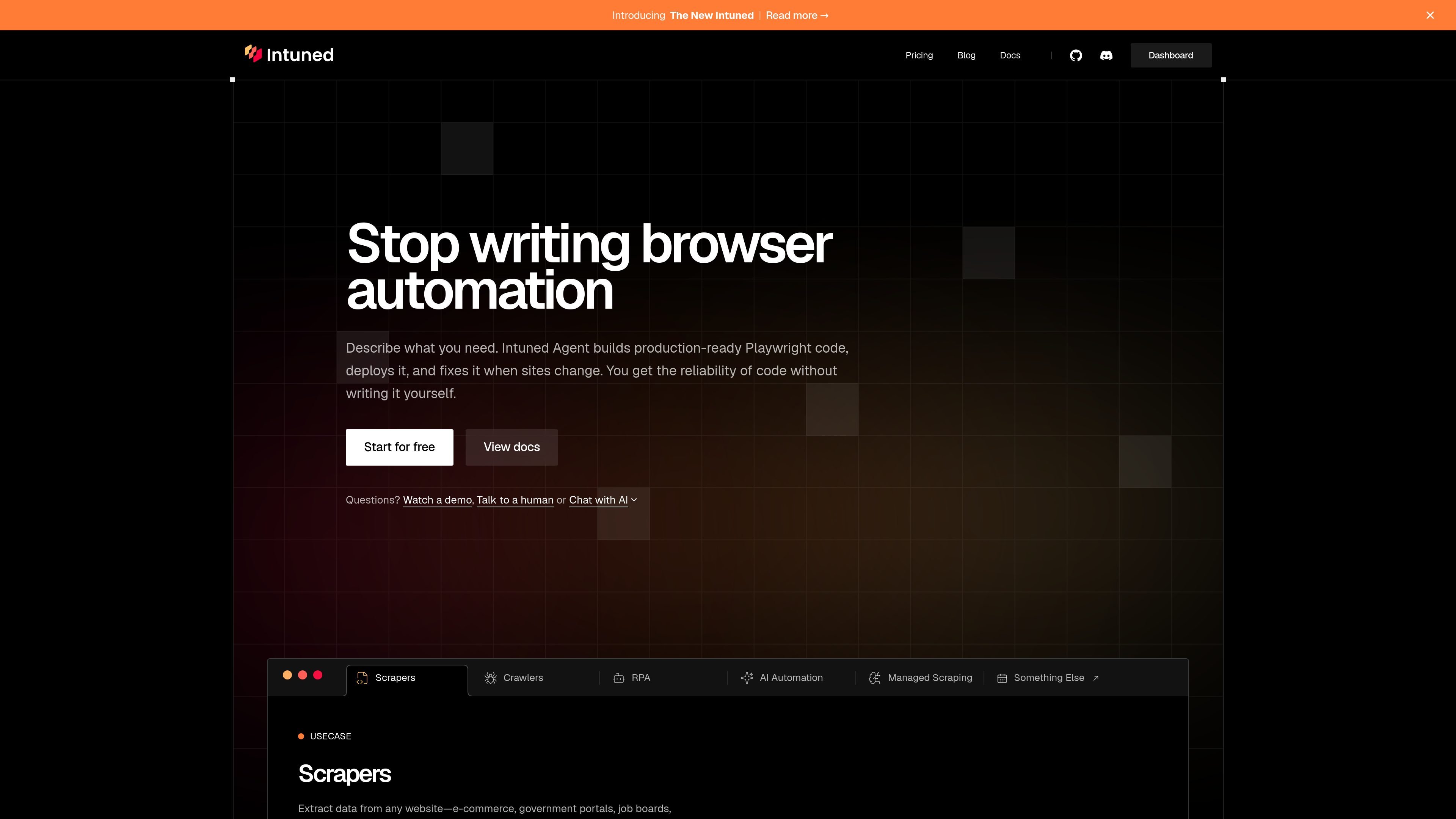Switch to the Managed Scraping tab
The height and width of the screenshot is (819, 1456).
coord(921,678)
